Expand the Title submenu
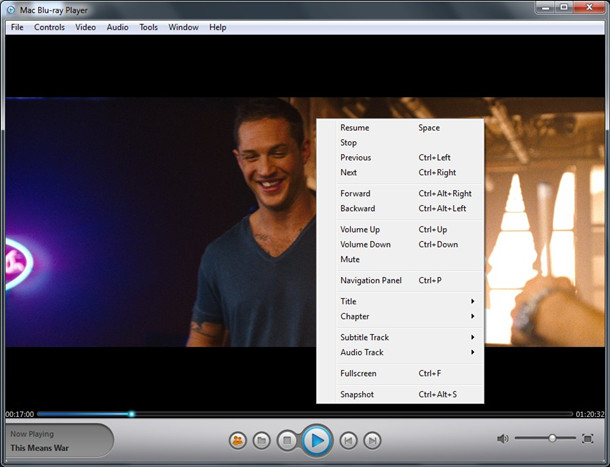This screenshot has width=610, height=467. 400,301
